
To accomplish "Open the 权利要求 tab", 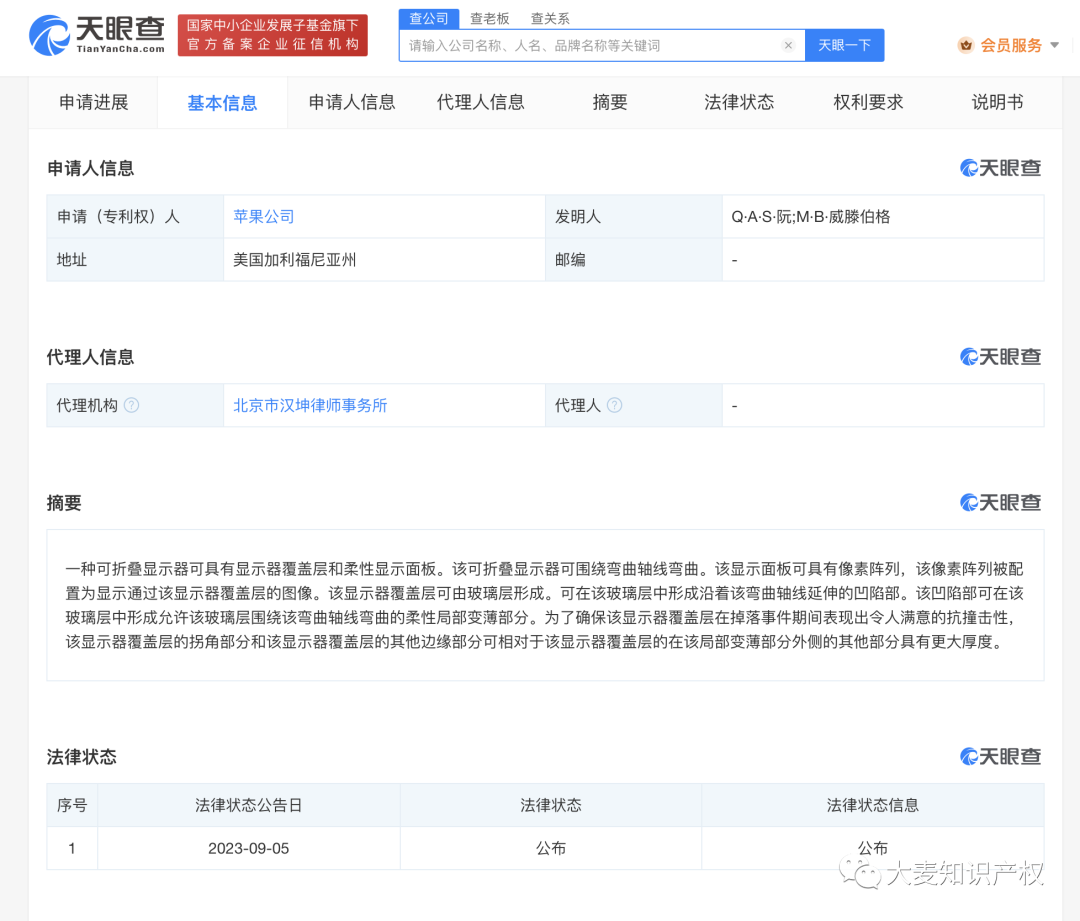I will point(867,102).
